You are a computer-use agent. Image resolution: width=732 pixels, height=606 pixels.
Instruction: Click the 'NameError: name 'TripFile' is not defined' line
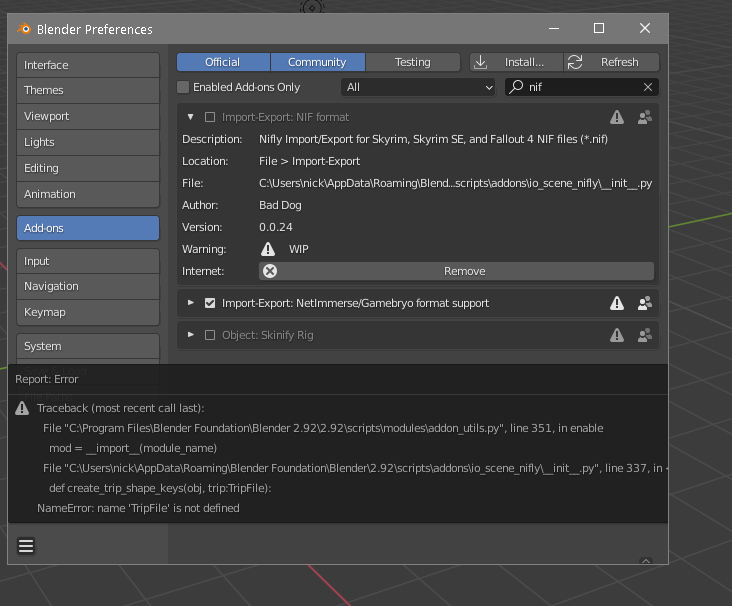tap(138, 508)
